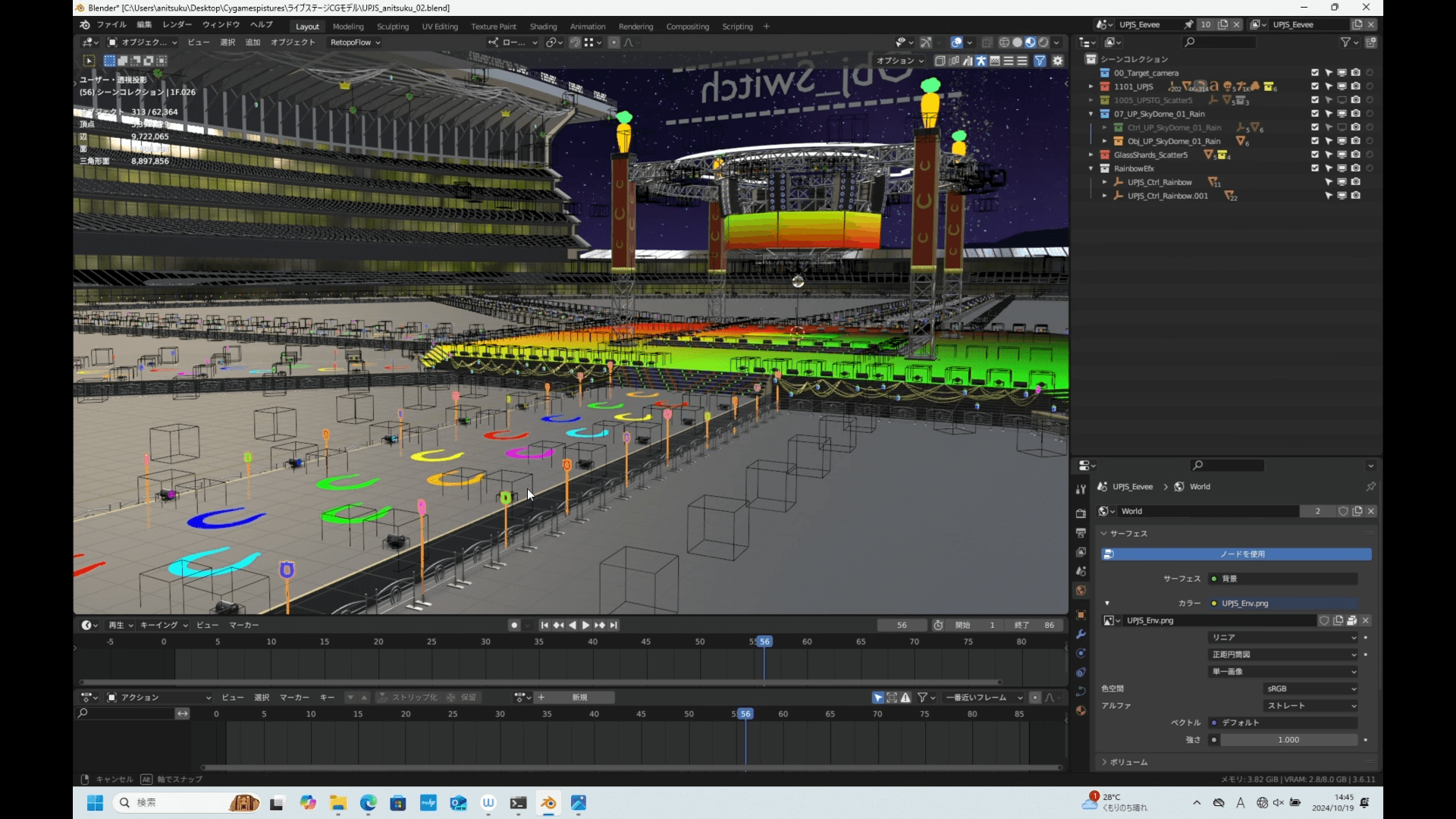Open the Linear interpolation dropdown
1456x819 pixels.
1283,638
